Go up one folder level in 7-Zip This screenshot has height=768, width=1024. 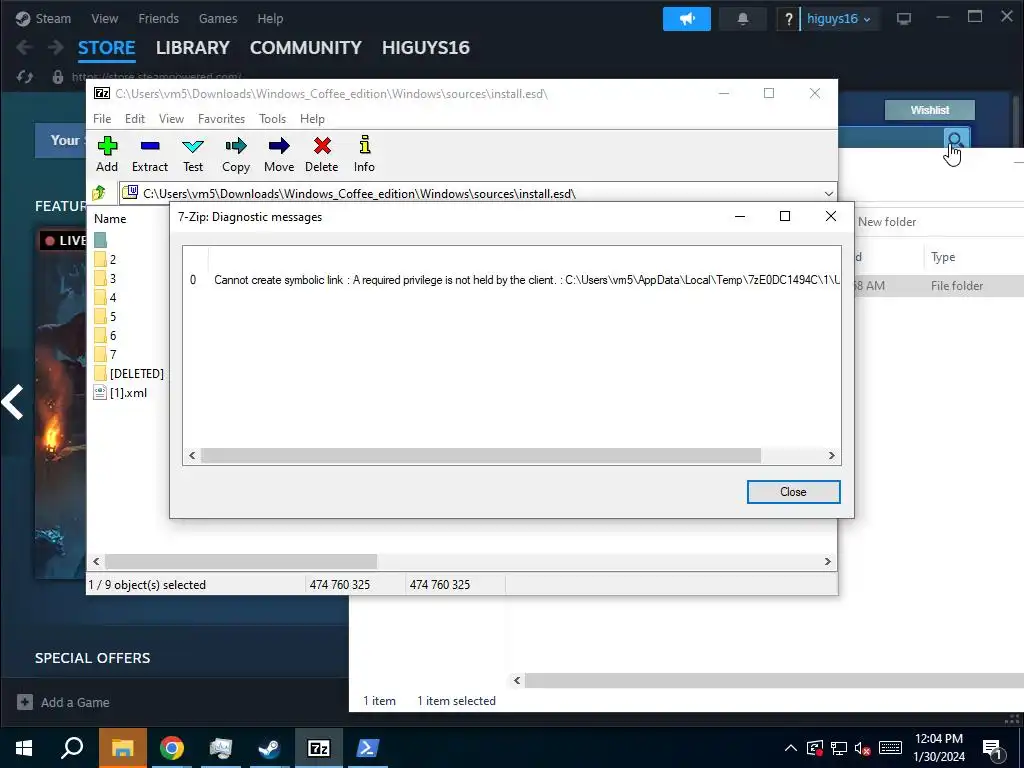[x=99, y=193]
